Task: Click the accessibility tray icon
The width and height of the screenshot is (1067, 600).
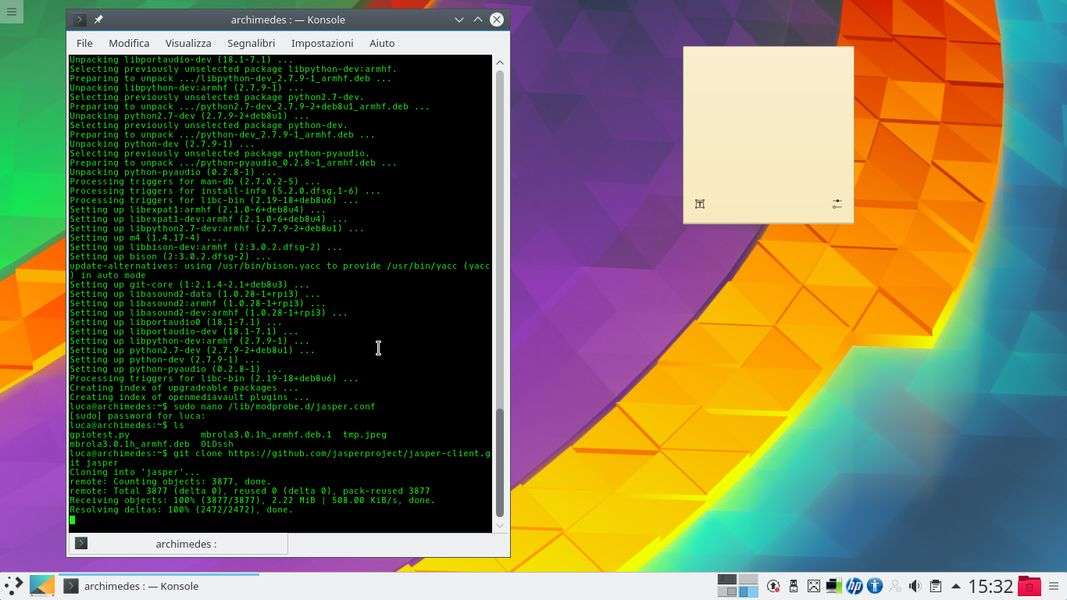Action: [874, 586]
